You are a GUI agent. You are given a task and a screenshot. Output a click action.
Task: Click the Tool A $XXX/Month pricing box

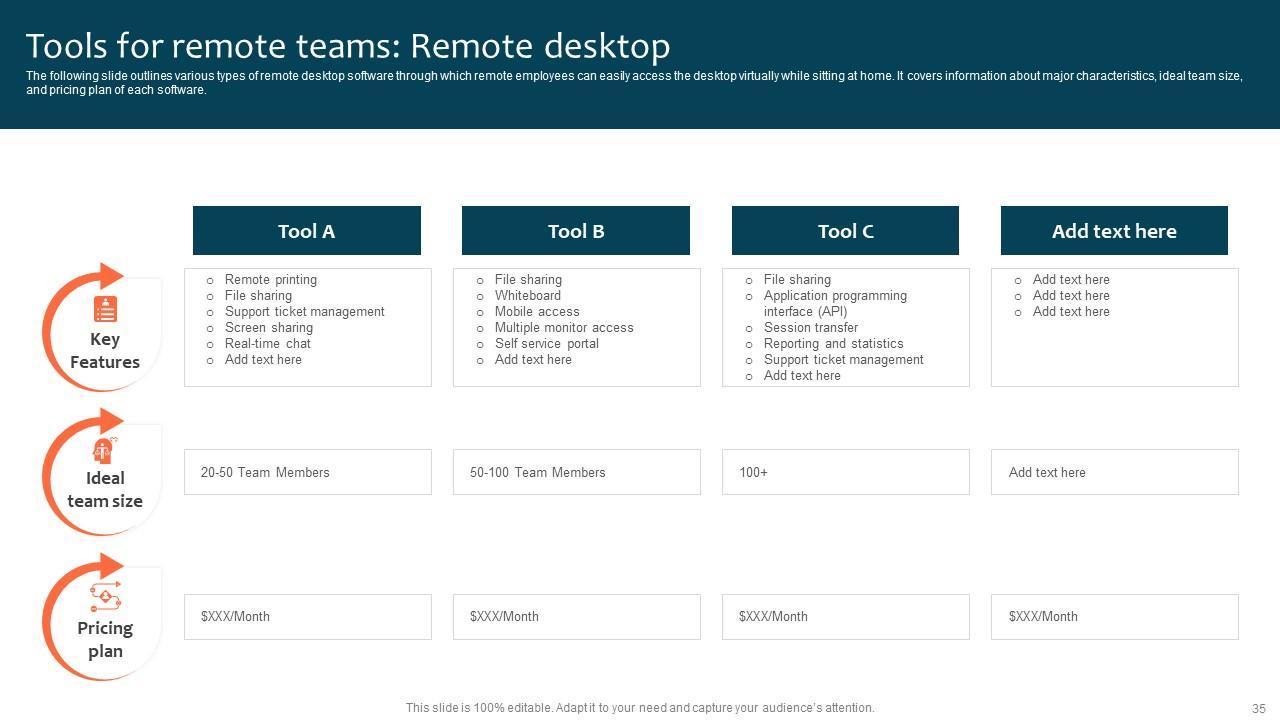308,617
